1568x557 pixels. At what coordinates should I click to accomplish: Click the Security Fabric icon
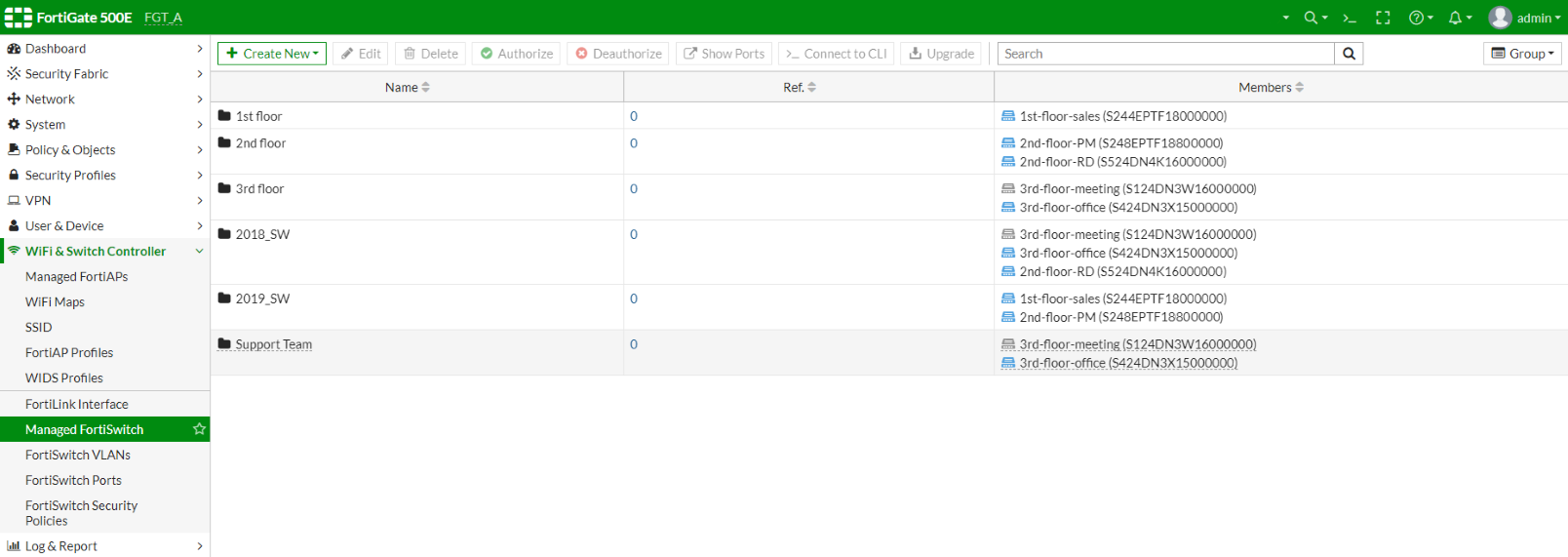click(x=14, y=73)
